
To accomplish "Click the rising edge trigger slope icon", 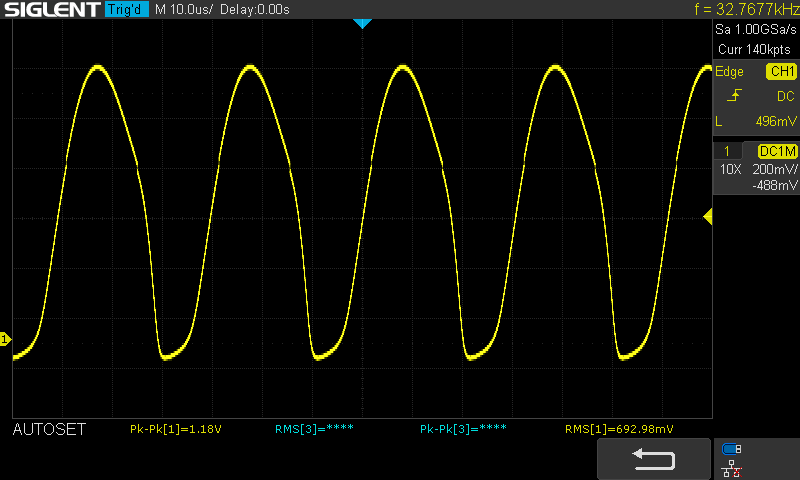I will pyautogui.click(x=734, y=95).
